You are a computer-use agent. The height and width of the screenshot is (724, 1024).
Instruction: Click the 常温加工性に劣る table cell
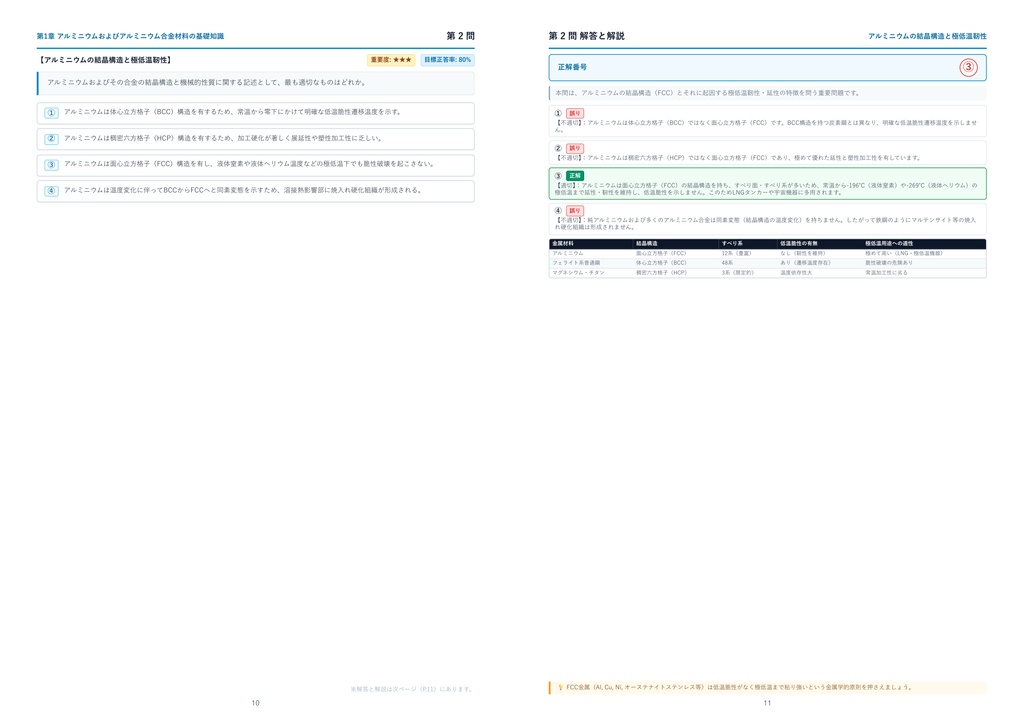(x=886, y=273)
